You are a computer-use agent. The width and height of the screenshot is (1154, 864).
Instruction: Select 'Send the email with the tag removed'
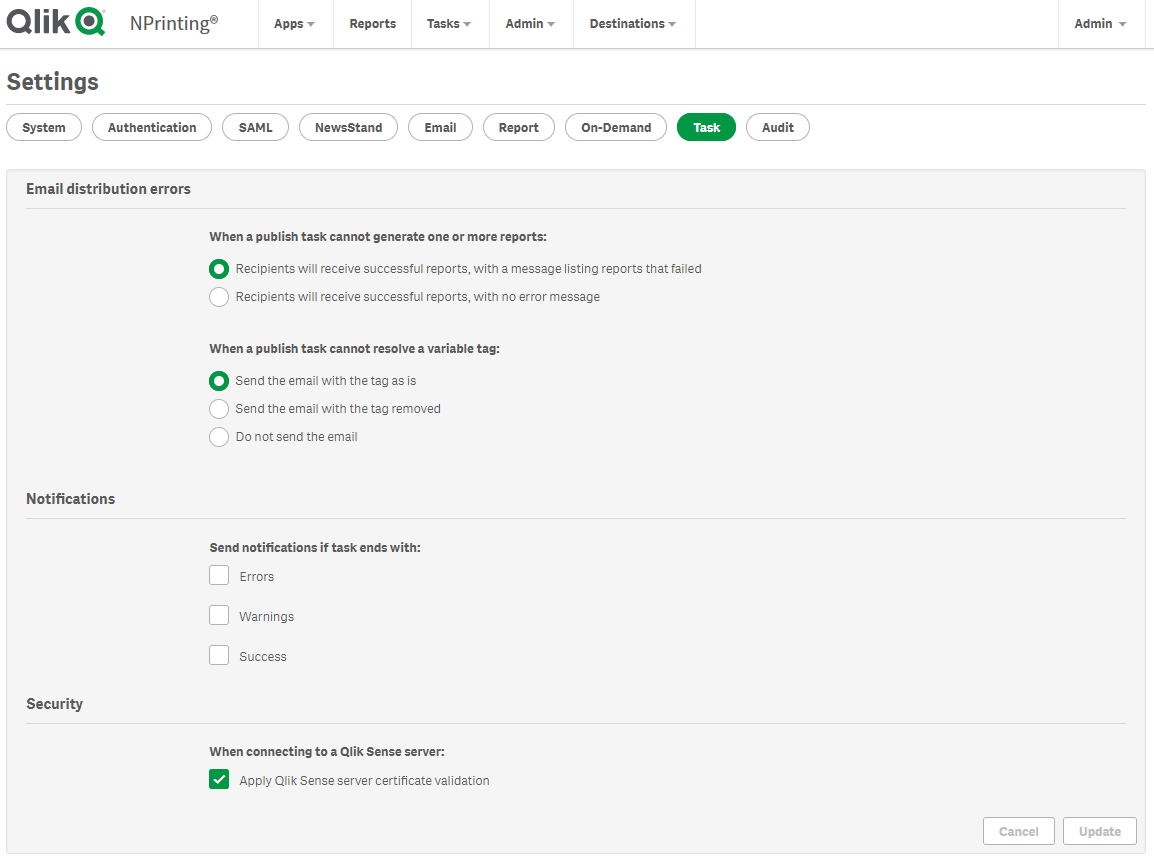pos(219,409)
